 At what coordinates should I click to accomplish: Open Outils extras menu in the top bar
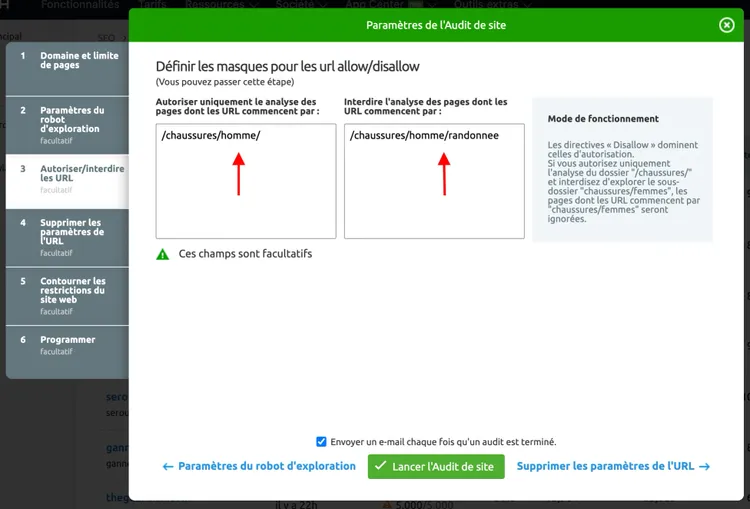(x=493, y=5)
